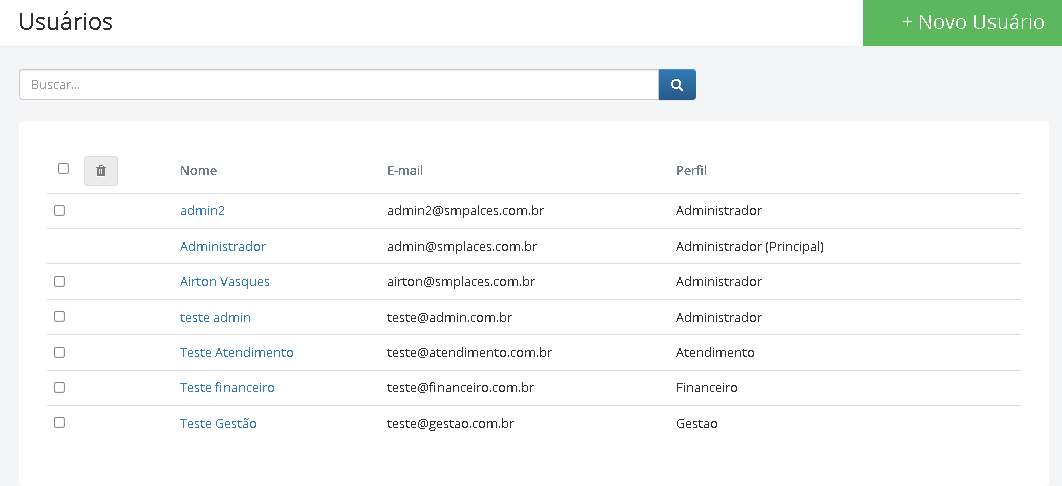Tick the teste admin row checkbox
The width and height of the screenshot is (1062, 486).
point(60,316)
